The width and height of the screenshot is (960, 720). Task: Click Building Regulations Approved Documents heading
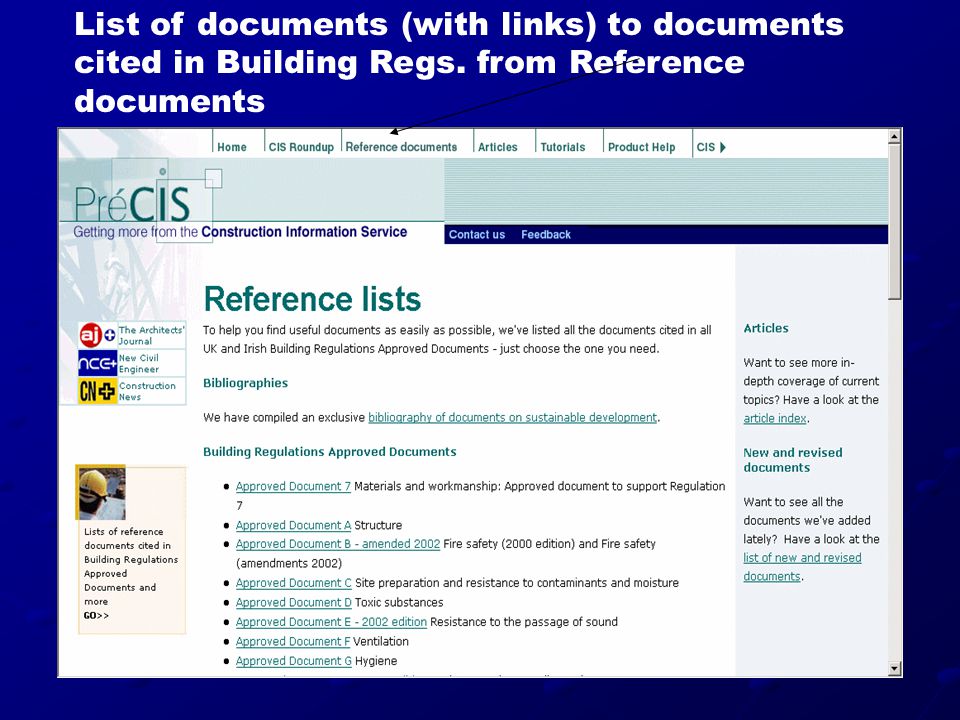click(330, 452)
